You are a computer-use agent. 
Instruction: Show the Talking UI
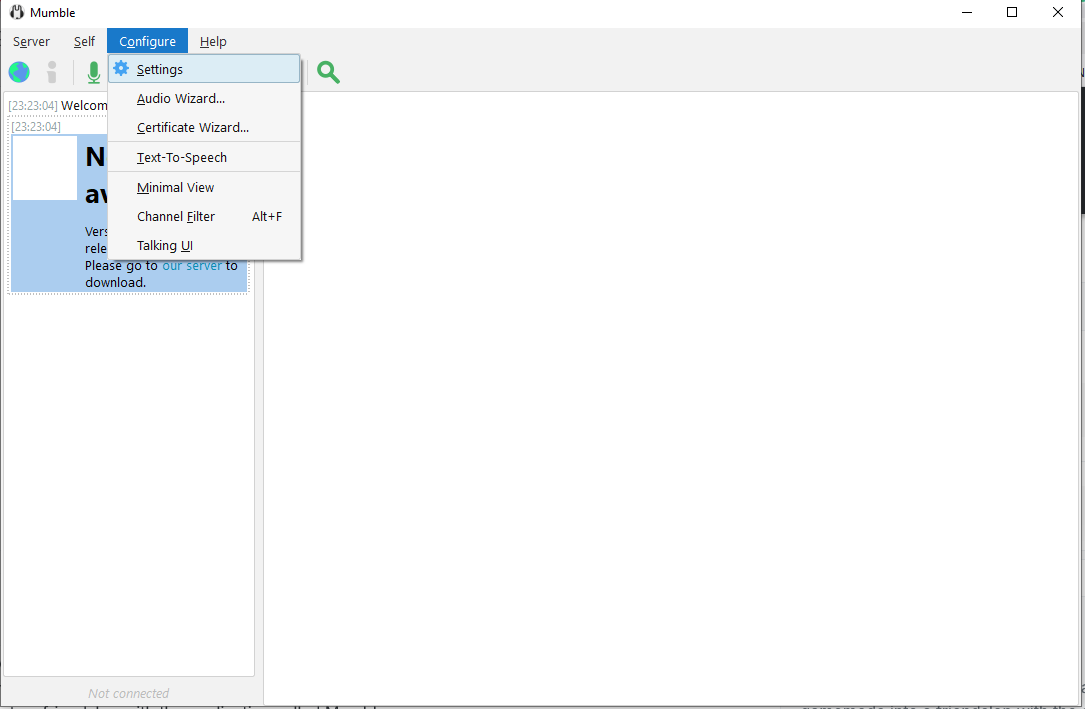164,246
